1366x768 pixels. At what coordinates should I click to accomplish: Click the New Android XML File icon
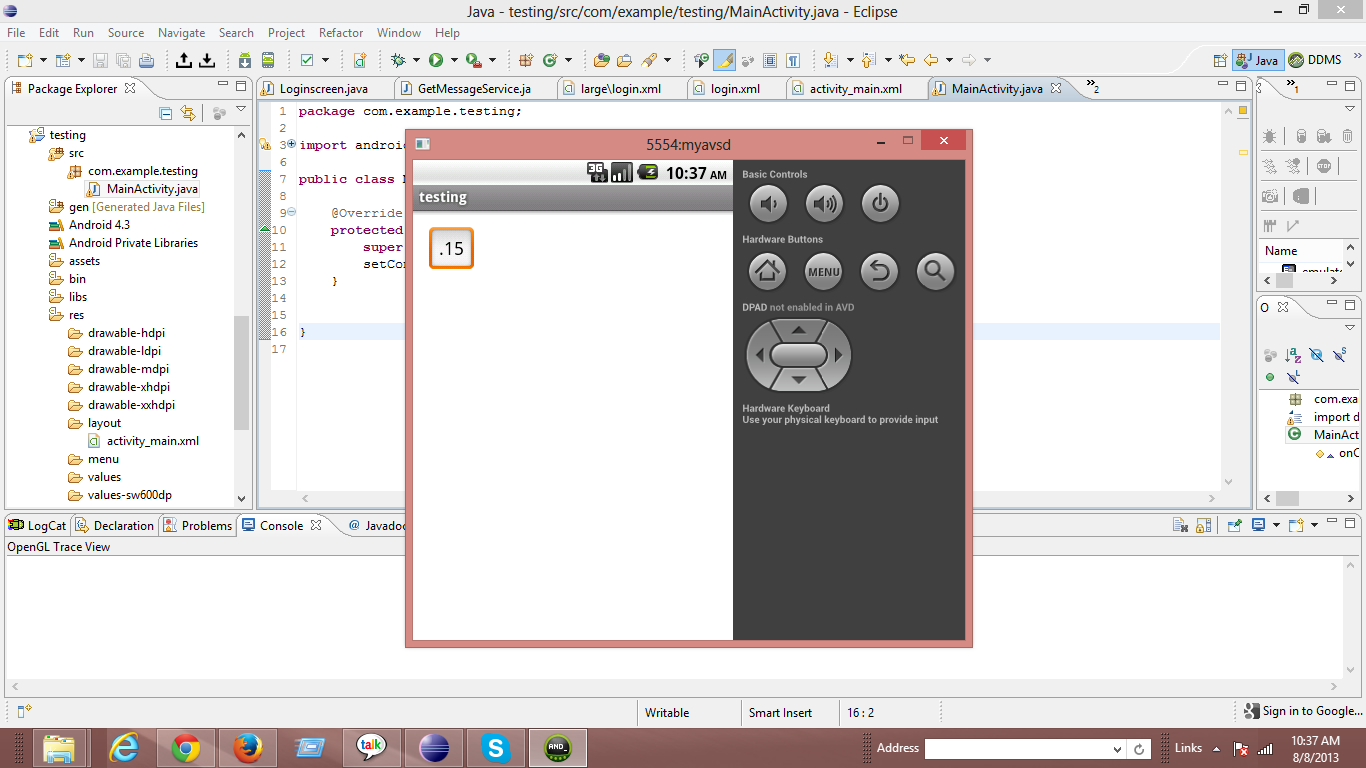(x=360, y=60)
